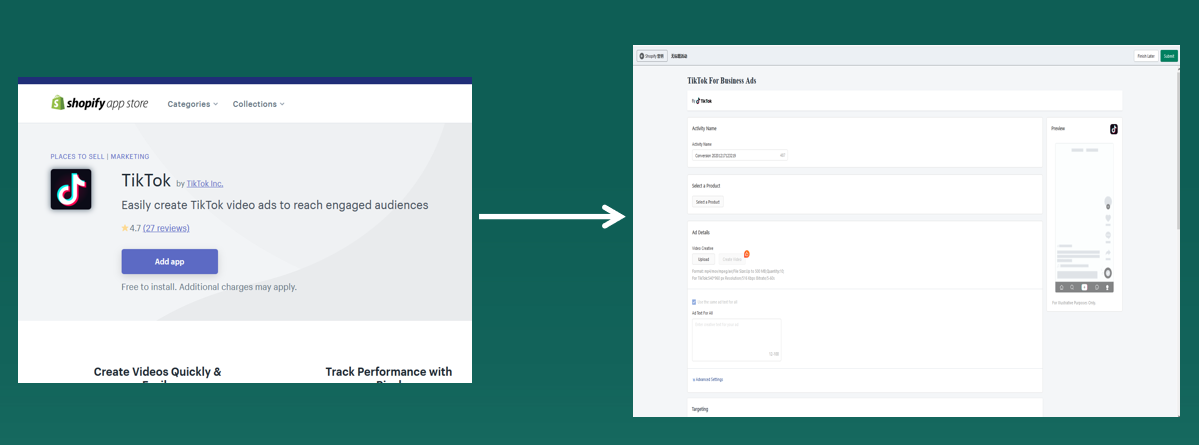Click the search icon in phone preview
The height and width of the screenshot is (445, 1199).
pyautogui.click(x=1073, y=287)
